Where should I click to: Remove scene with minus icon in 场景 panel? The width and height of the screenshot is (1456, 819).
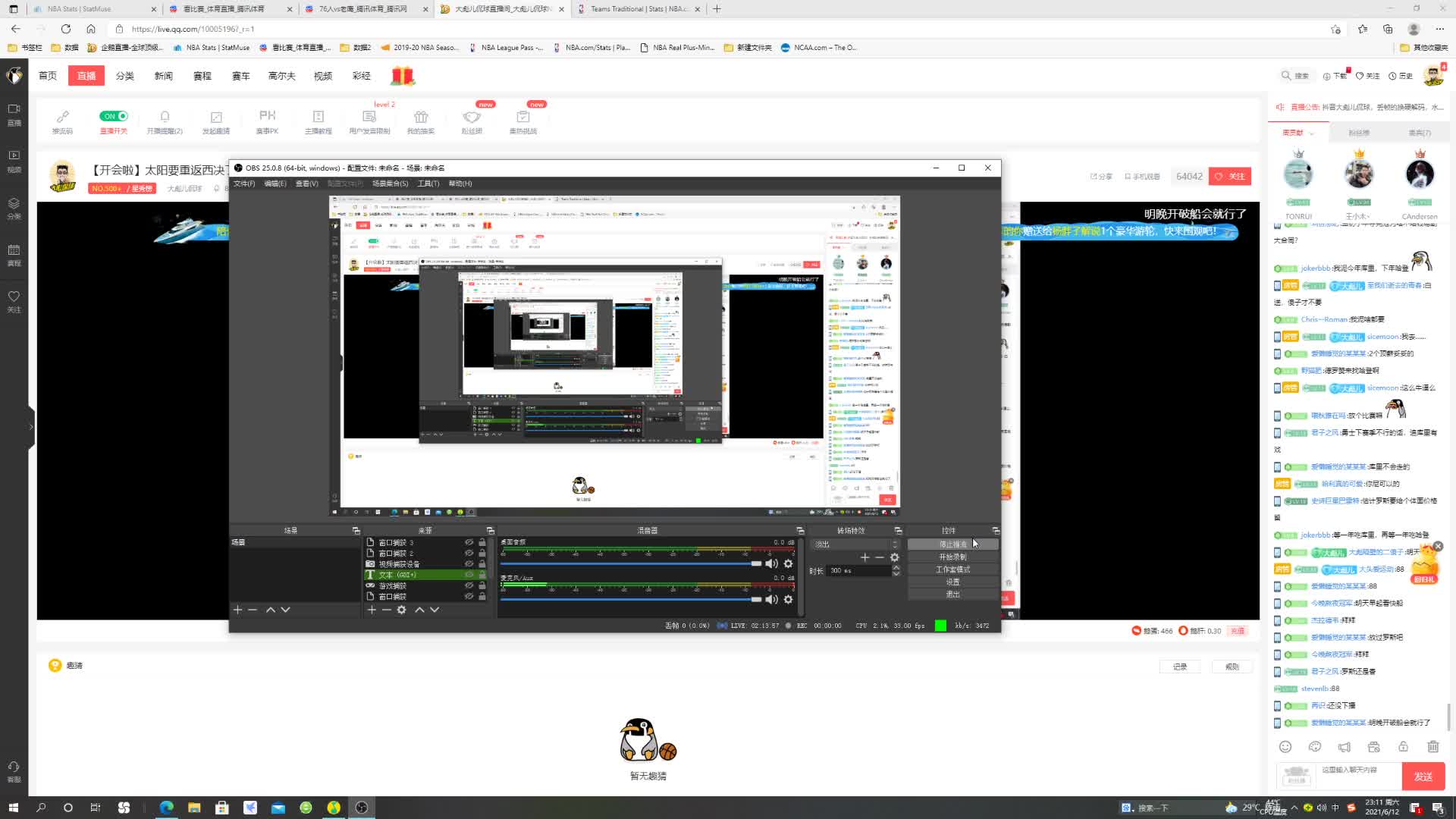253,610
